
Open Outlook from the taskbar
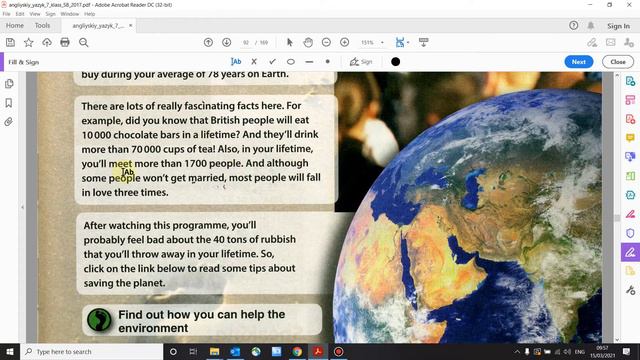pos(235,351)
